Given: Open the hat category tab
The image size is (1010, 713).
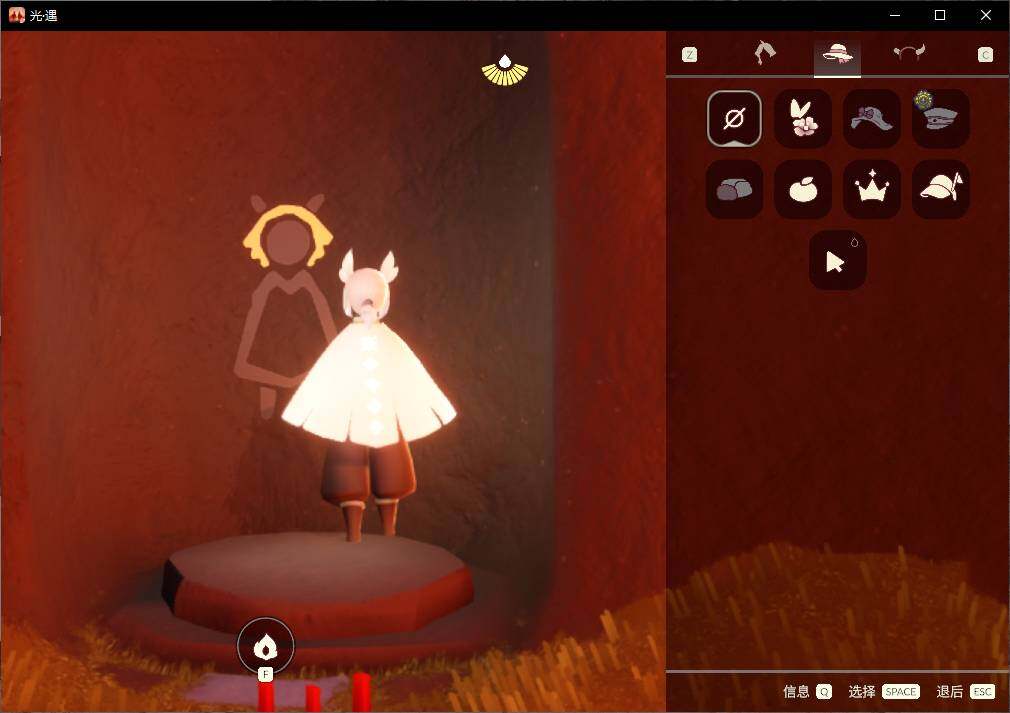Looking at the screenshot, I should click(837, 54).
